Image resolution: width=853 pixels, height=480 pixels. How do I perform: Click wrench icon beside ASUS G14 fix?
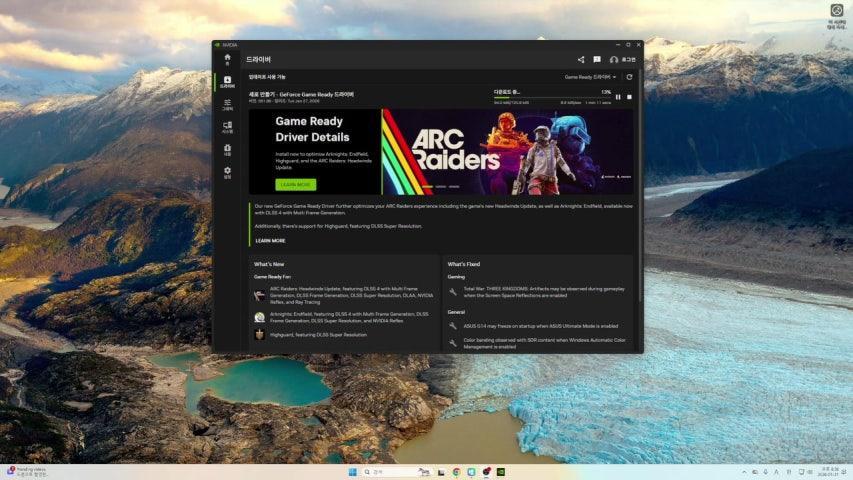click(x=453, y=326)
